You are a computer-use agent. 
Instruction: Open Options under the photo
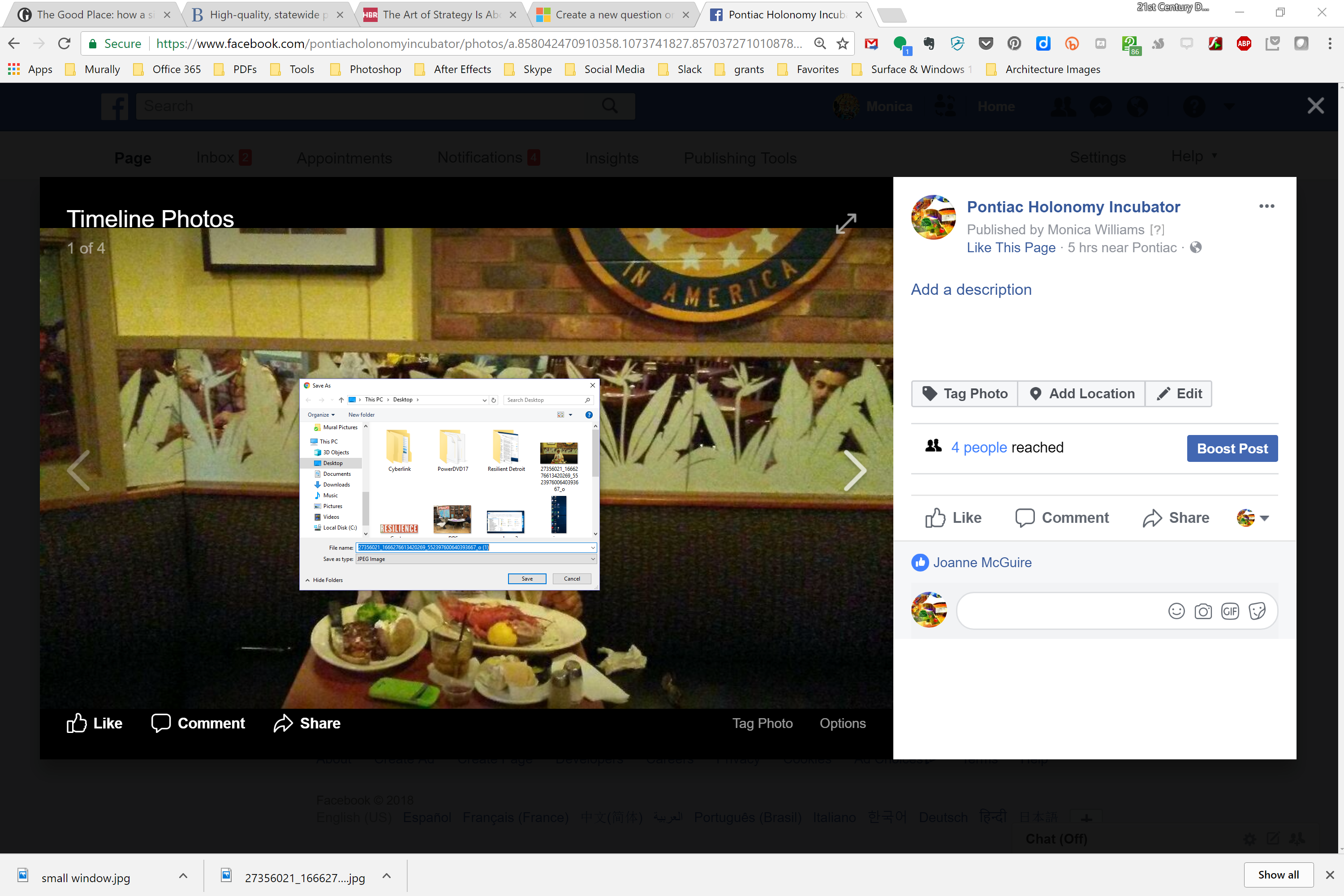click(x=842, y=724)
